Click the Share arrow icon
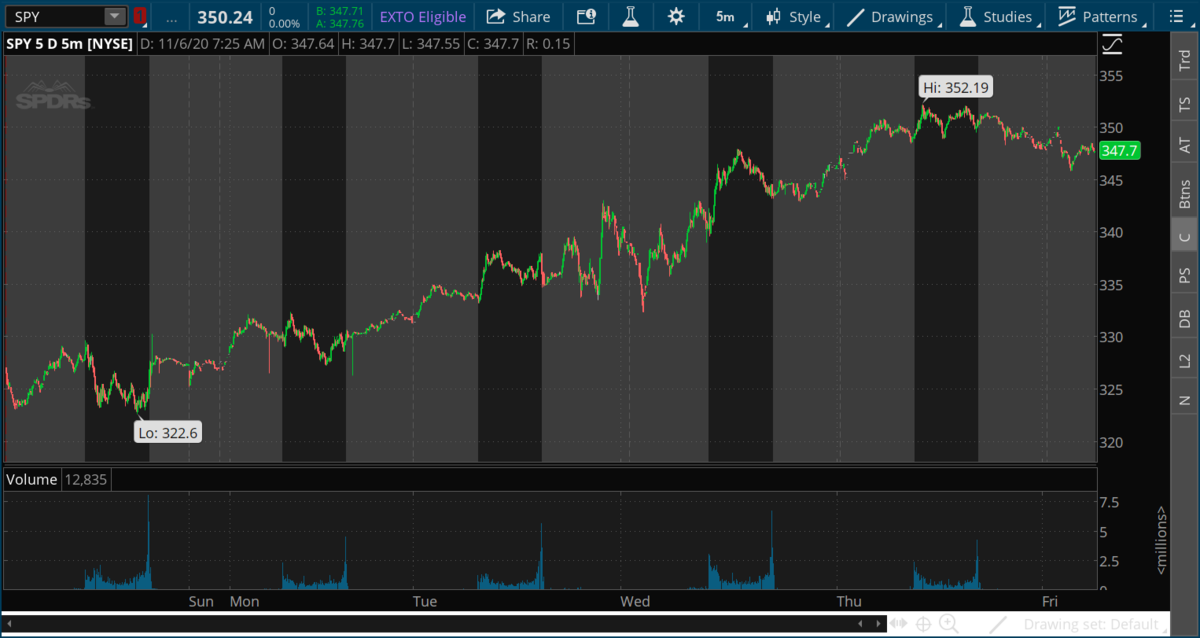This screenshot has width=1200, height=638. [495, 17]
